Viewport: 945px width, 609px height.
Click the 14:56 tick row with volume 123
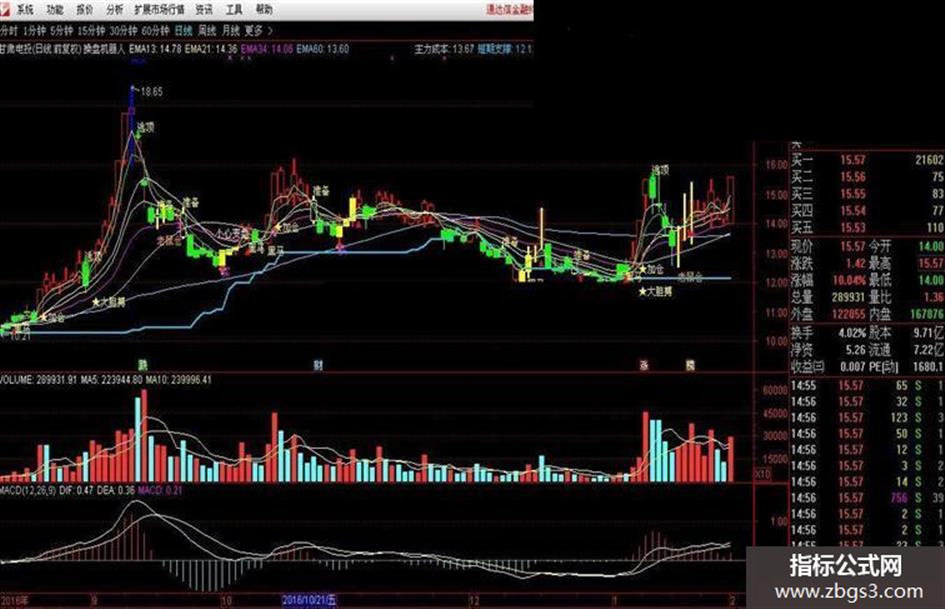867,417
